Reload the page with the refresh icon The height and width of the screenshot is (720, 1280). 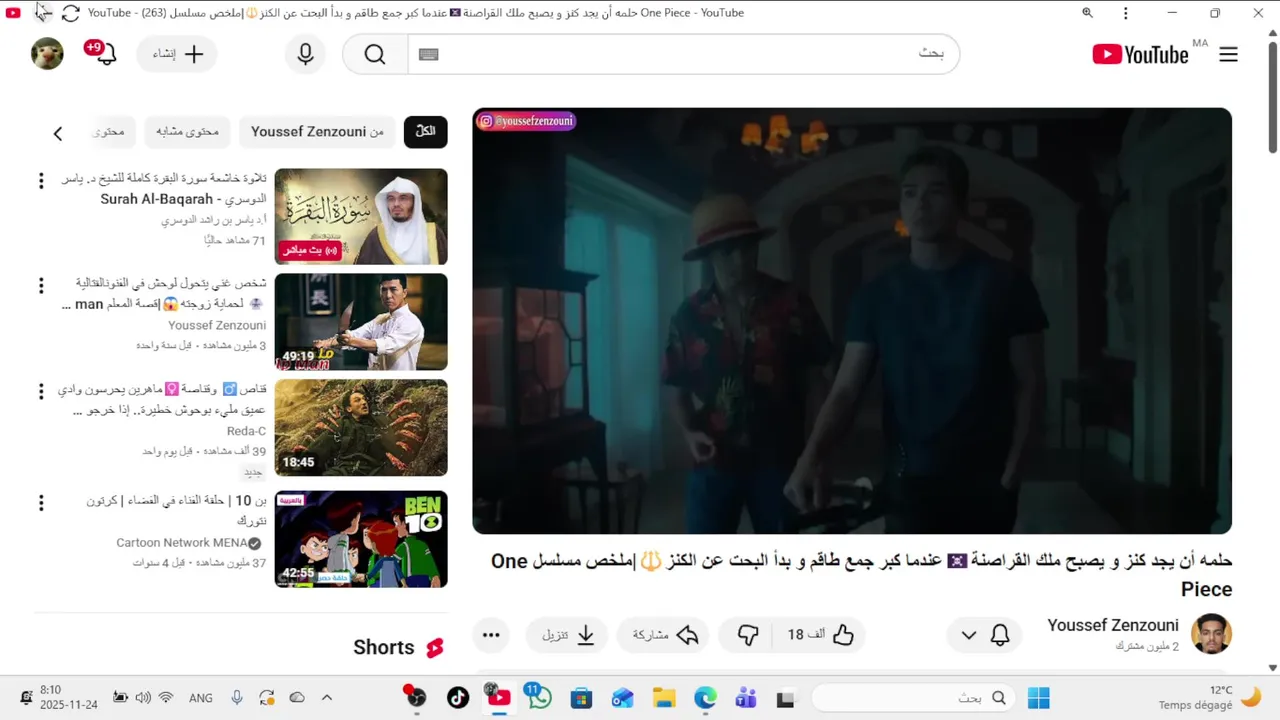(70, 13)
